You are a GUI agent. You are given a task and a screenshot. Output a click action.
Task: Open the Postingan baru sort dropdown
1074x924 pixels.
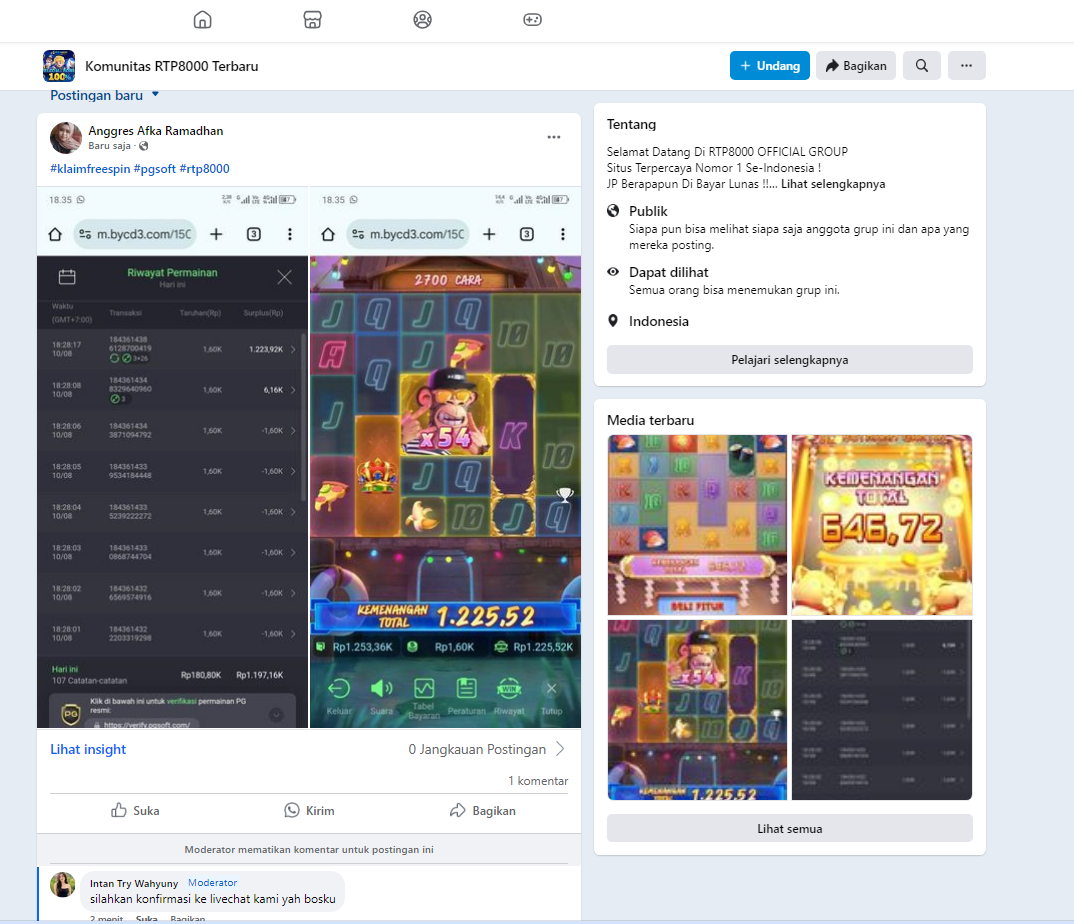point(104,95)
